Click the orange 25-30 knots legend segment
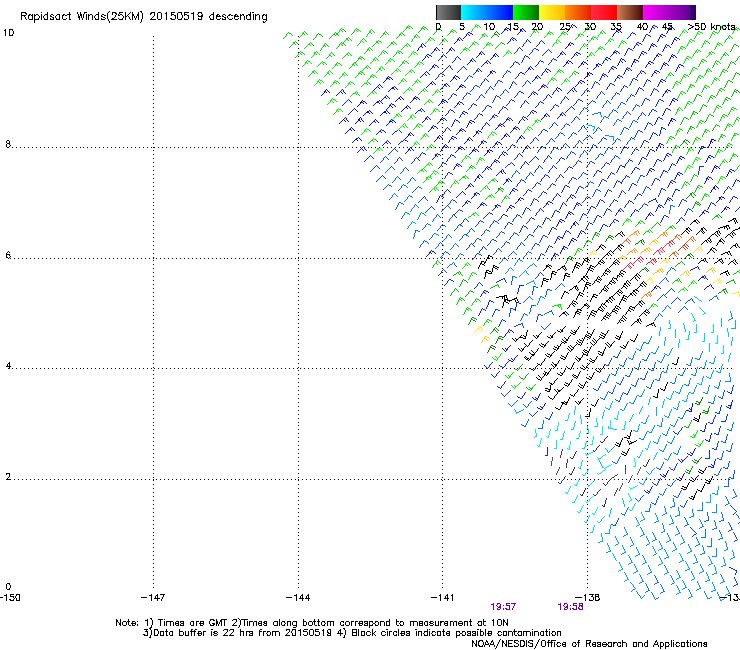 pyautogui.click(x=578, y=12)
